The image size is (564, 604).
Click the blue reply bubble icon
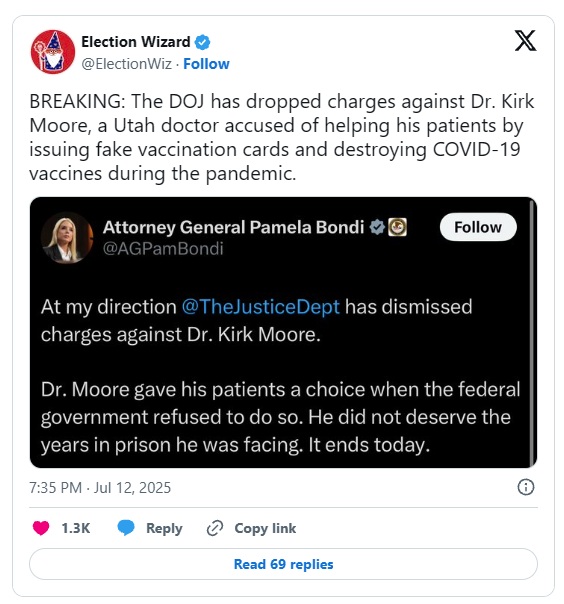[126, 528]
